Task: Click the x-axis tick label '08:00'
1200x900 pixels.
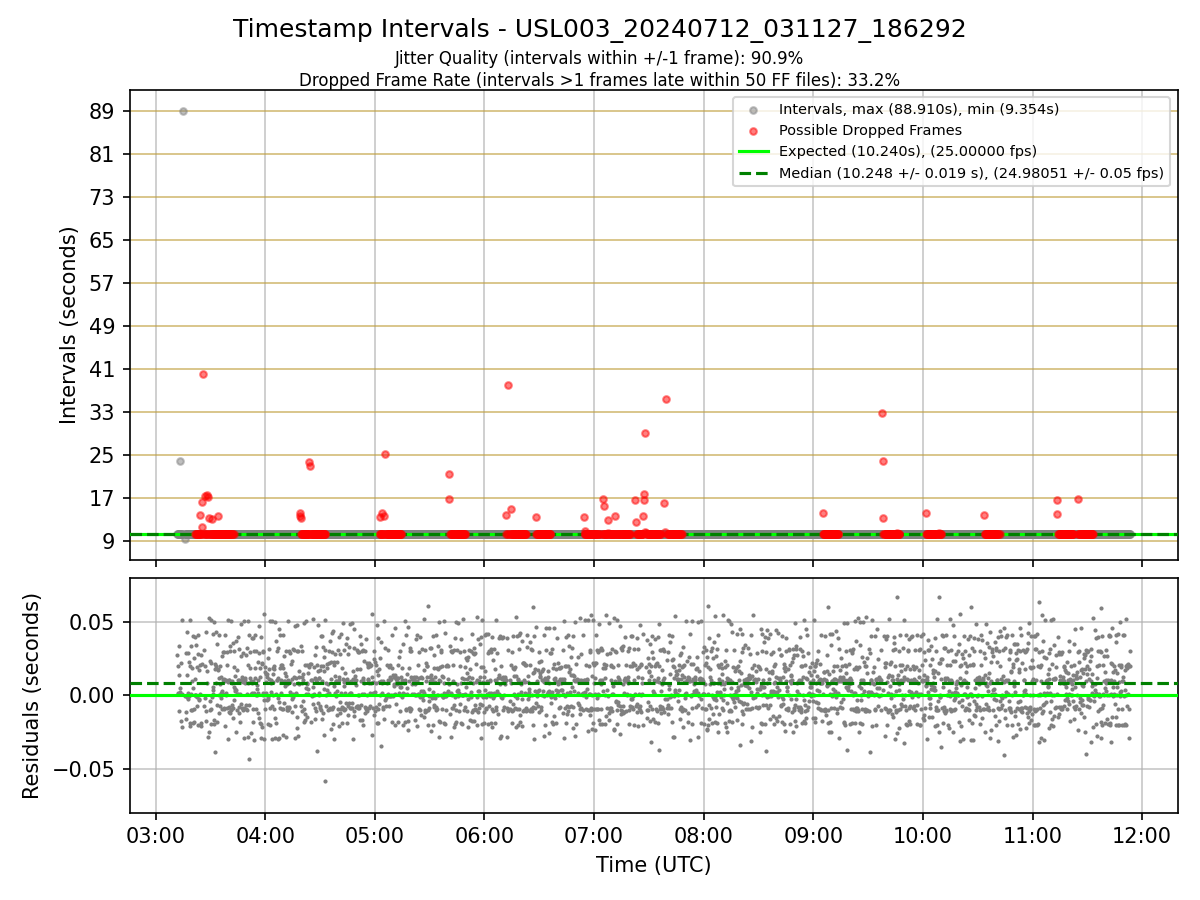Action: (x=704, y=836)
